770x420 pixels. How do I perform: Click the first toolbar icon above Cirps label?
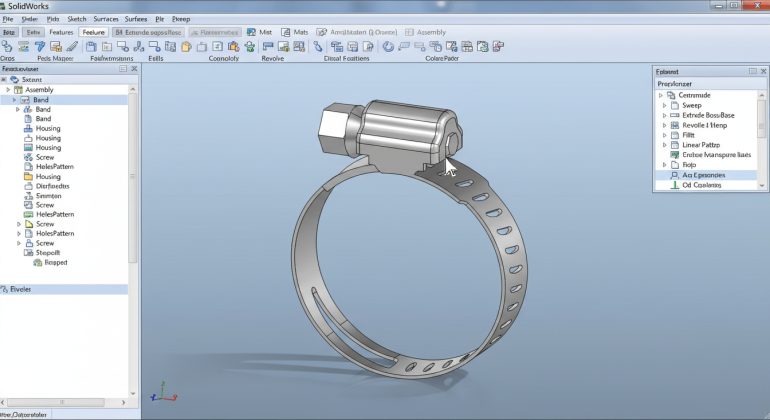coord(8,46)
